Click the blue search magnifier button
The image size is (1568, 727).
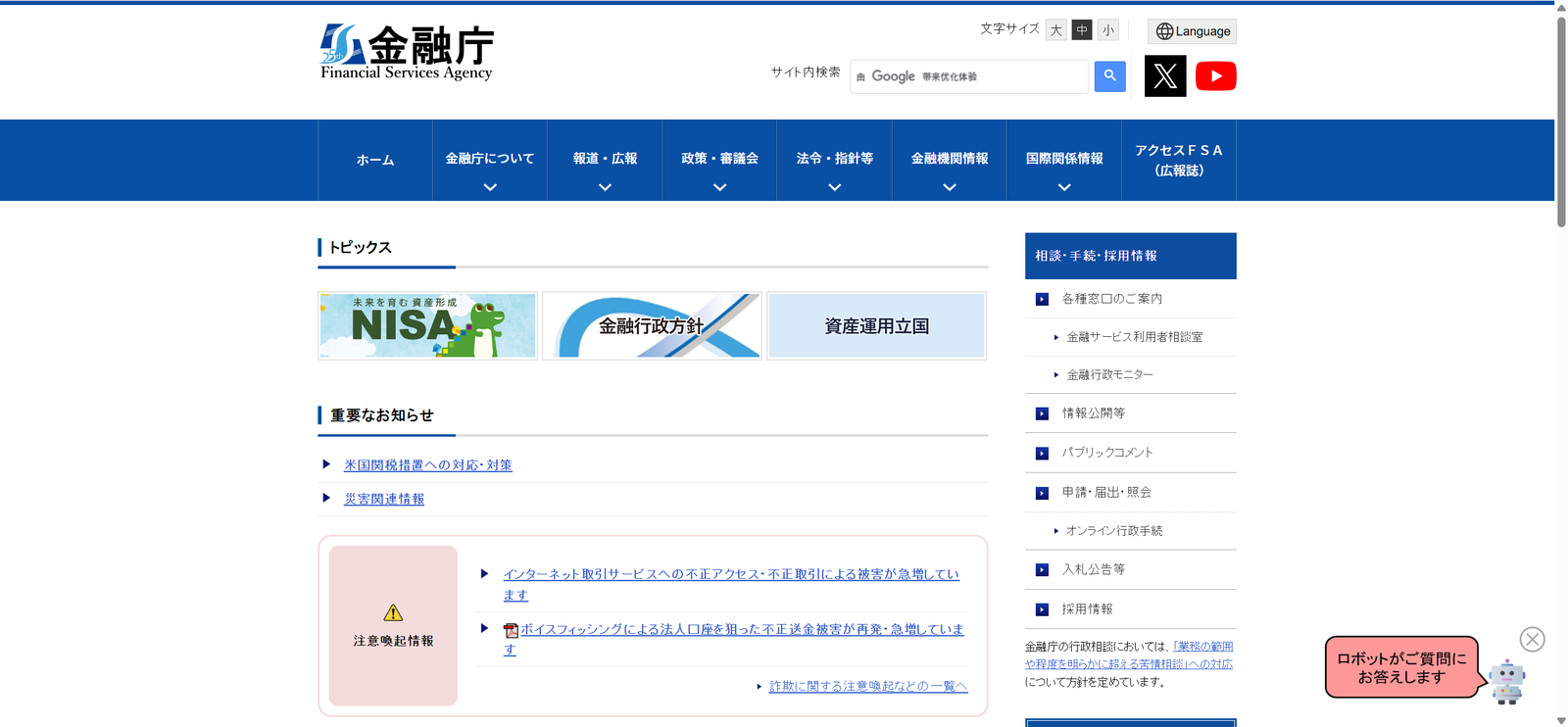pos(1109,75)
